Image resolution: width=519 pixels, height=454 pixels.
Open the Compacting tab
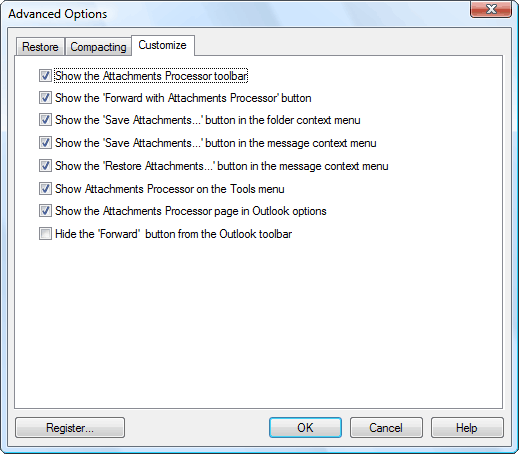tap(98, 47)
